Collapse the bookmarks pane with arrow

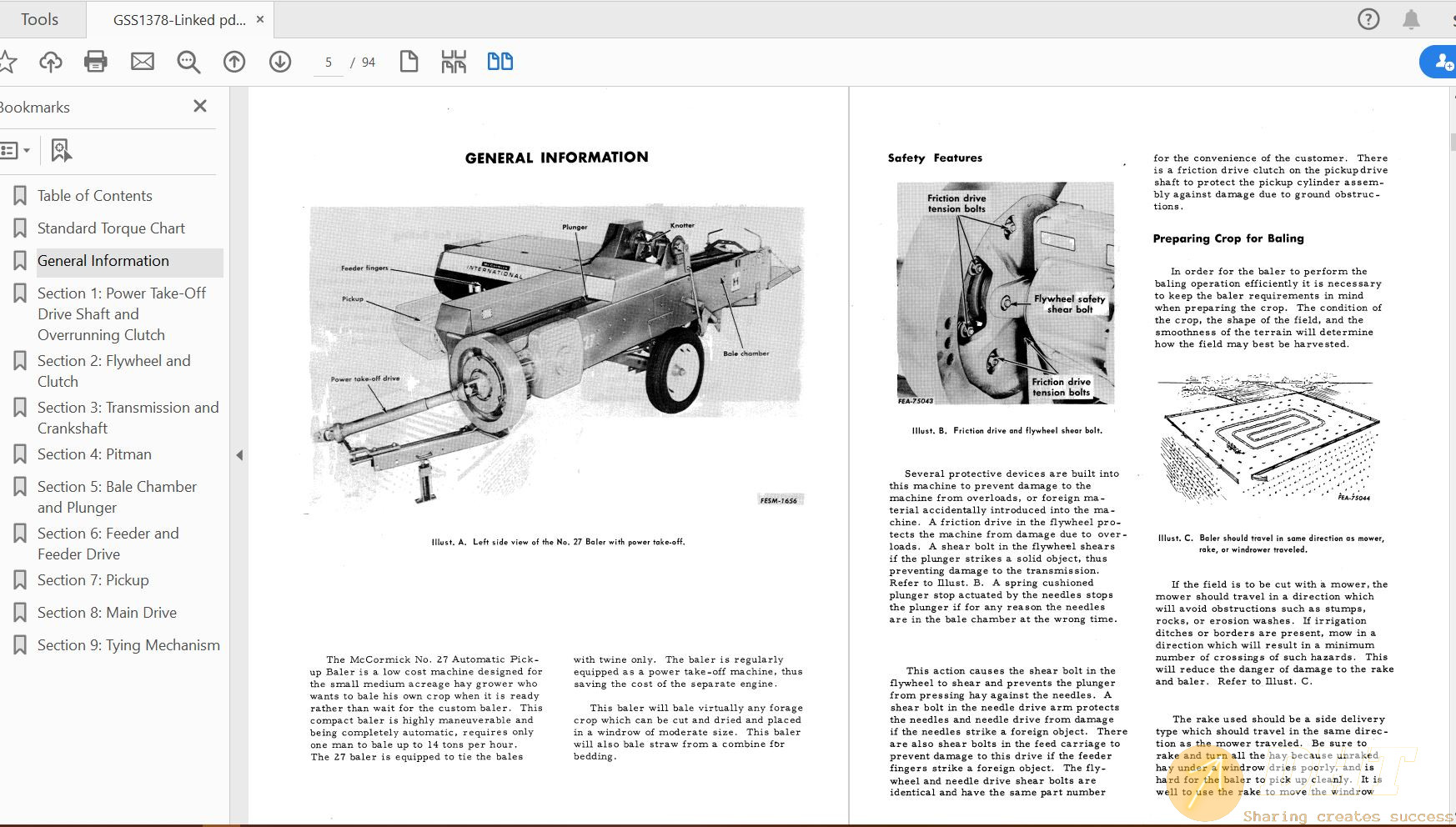pyautogui.click(x=239, y=455)
